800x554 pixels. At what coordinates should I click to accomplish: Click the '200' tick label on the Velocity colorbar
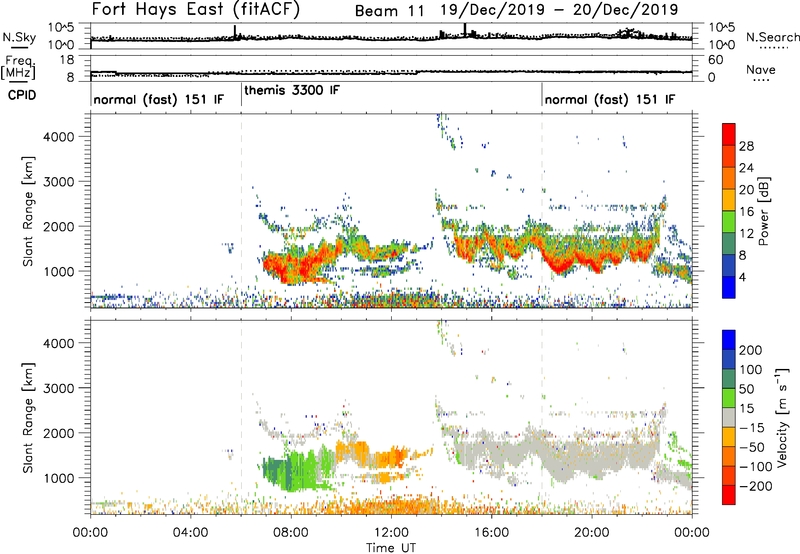pos(750,350)
